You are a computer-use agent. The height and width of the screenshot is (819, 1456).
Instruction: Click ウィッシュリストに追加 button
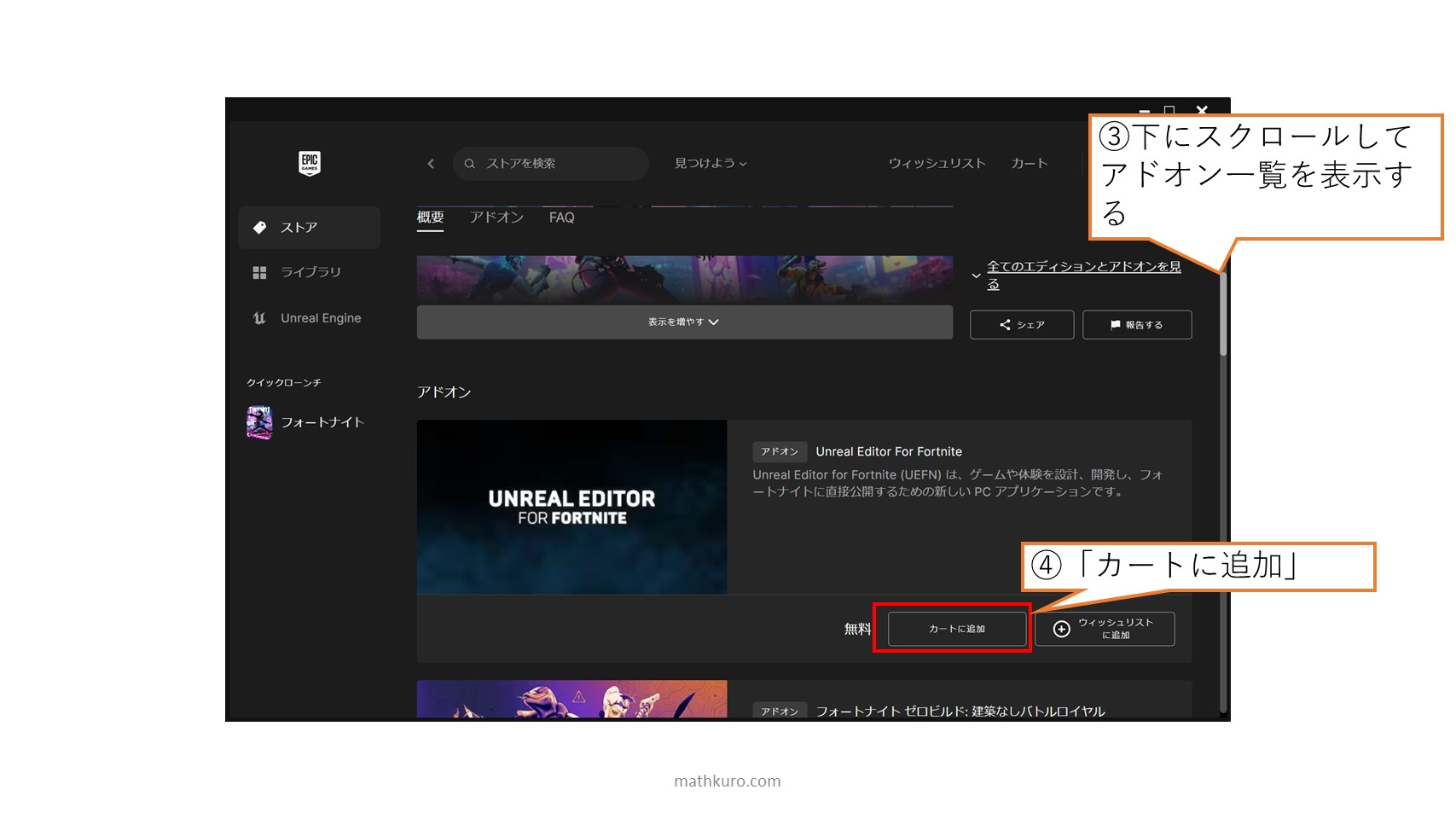click(x=1105, y=629)
